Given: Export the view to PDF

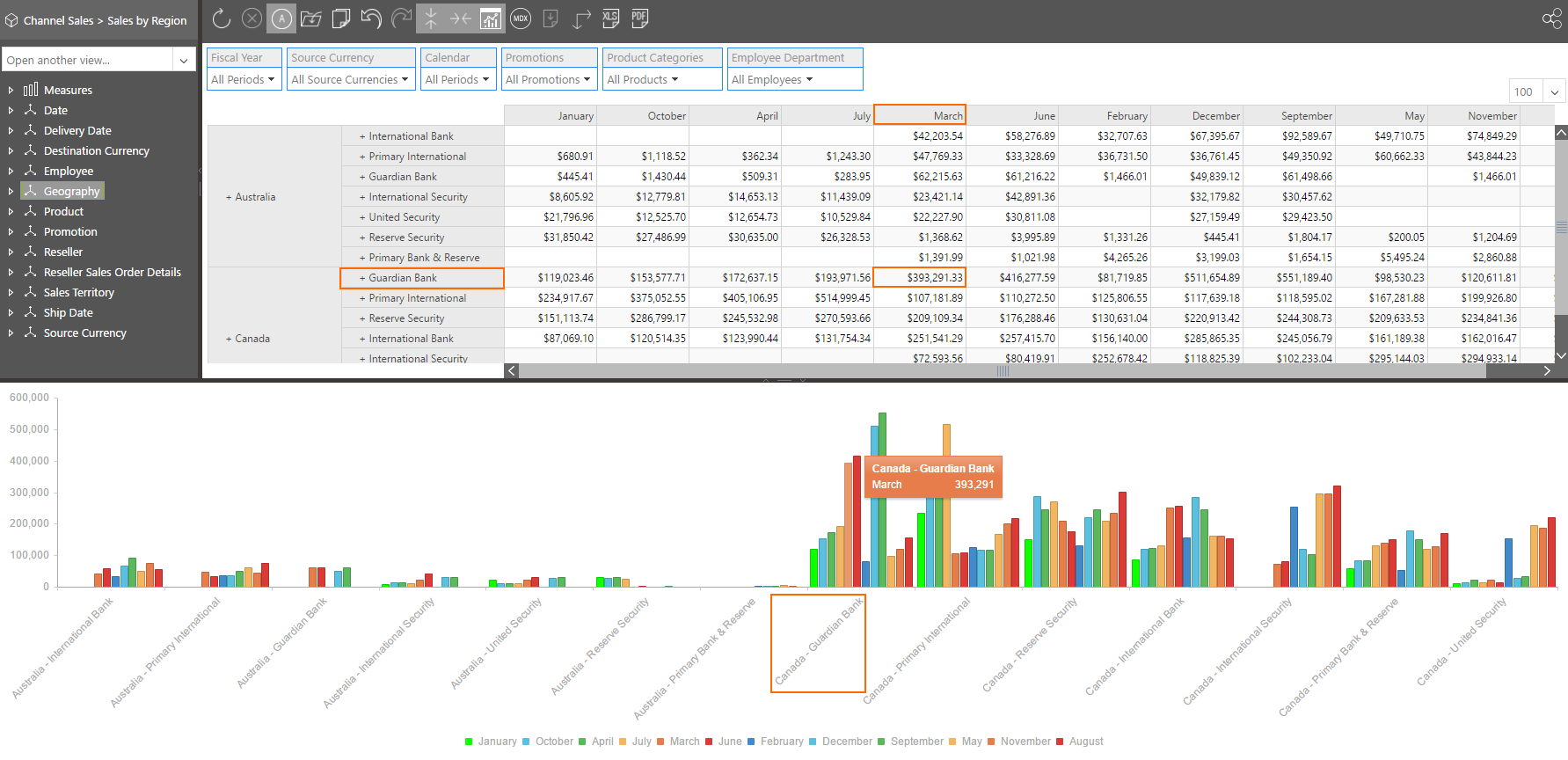Looking at the screenshot, I should tap(639, 18).
